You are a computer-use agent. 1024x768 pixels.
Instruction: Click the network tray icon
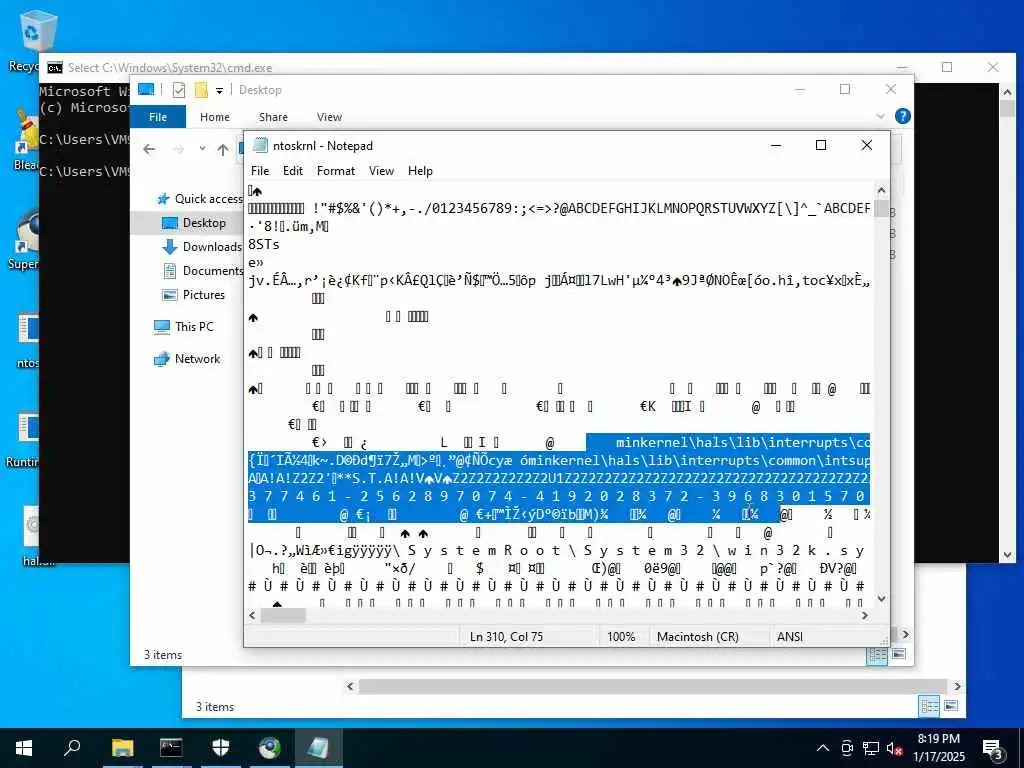coord(871,748)
